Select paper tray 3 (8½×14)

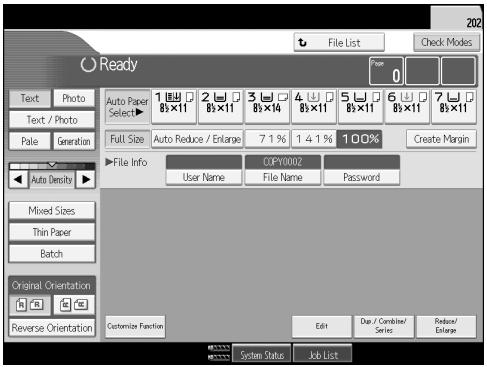click(x=267, y=106)
